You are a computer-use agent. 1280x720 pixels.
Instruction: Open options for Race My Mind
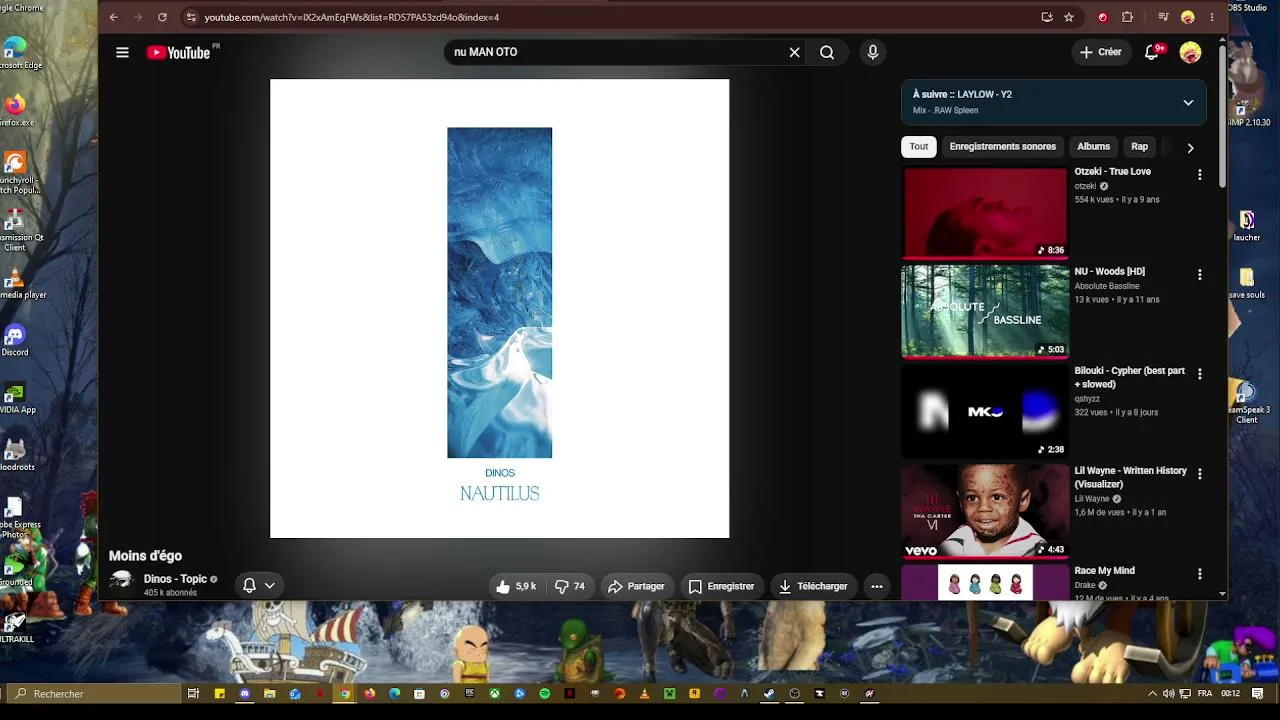pos(1200,574)
